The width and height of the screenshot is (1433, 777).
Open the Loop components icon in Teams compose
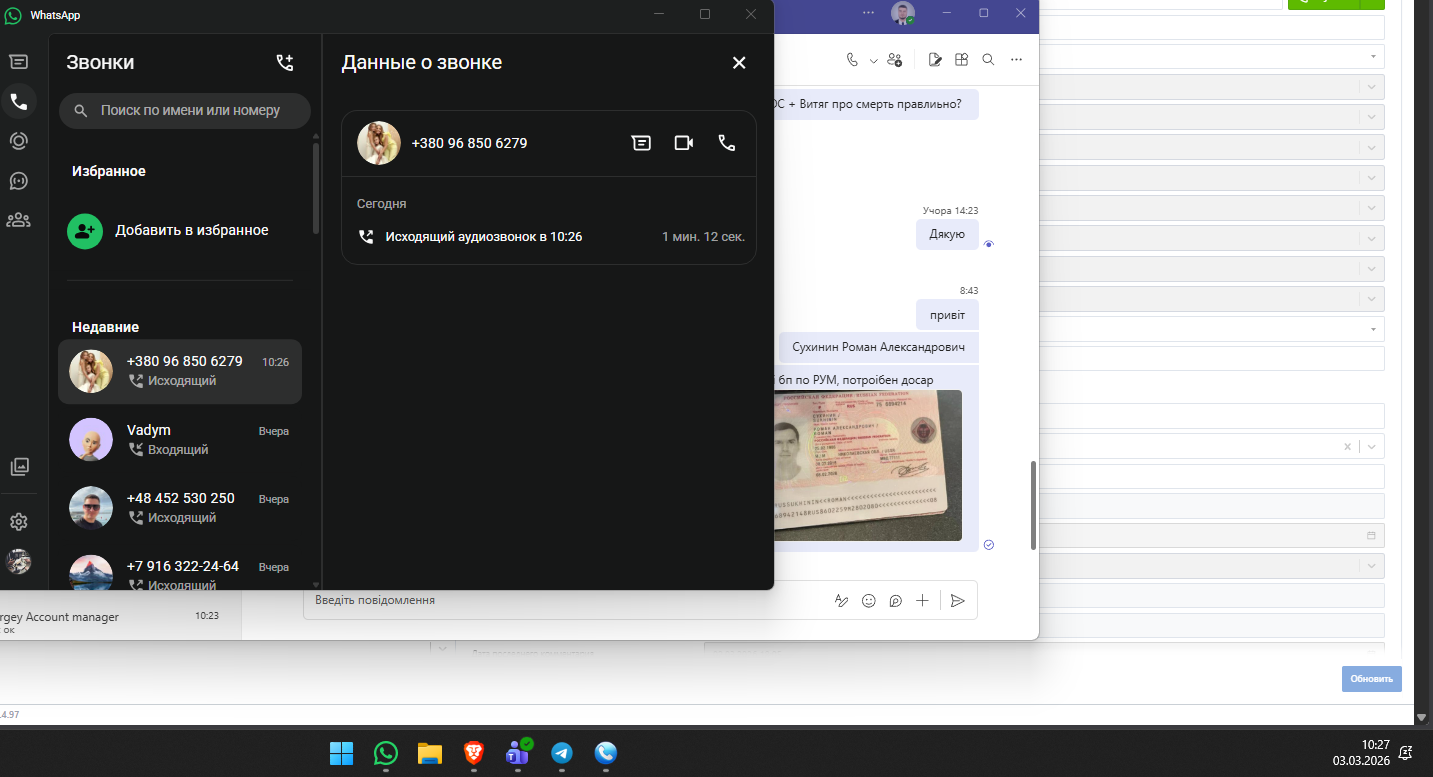[x=896, y=601]
